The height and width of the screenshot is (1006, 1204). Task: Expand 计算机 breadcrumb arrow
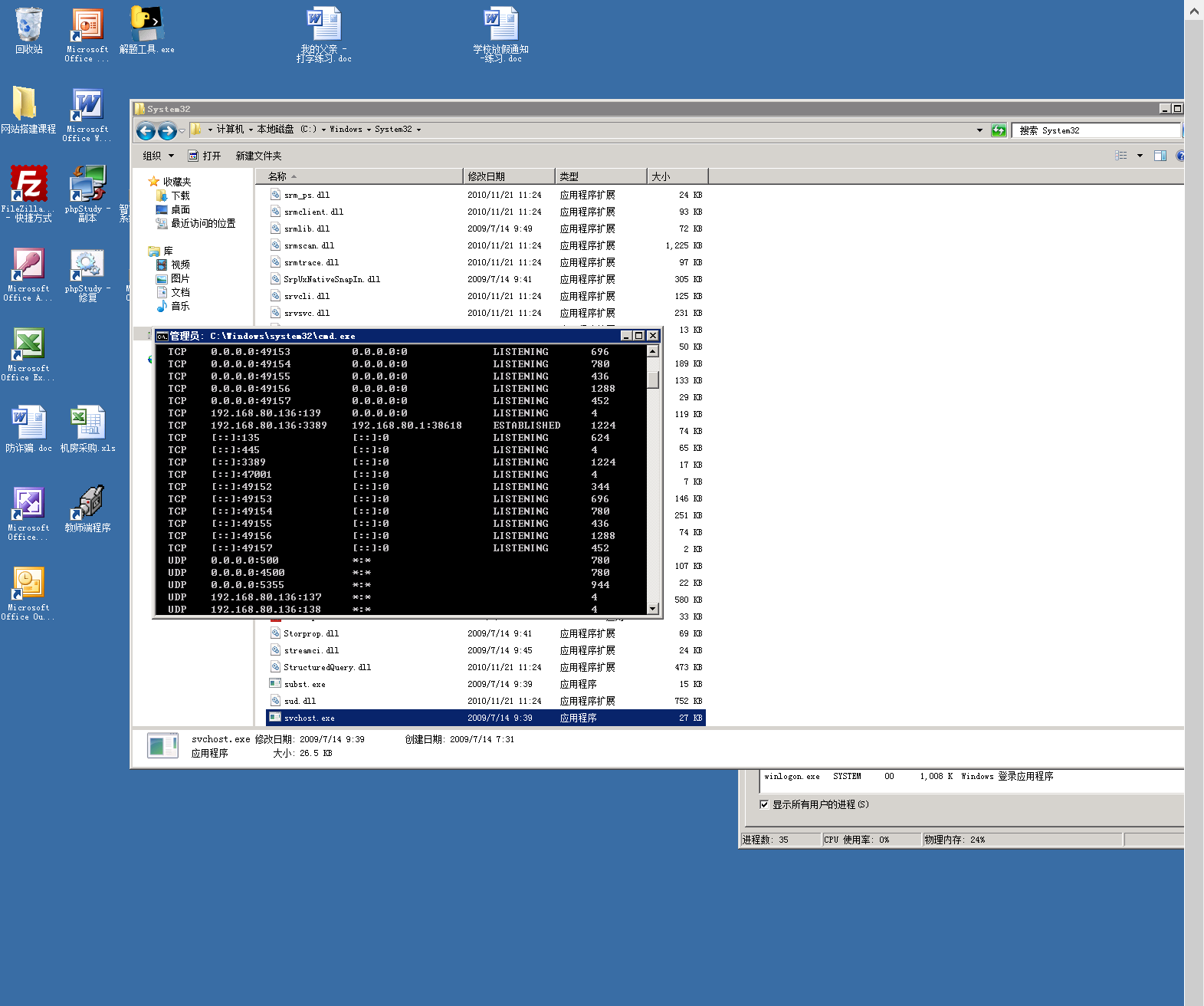(x=251, y=130)
